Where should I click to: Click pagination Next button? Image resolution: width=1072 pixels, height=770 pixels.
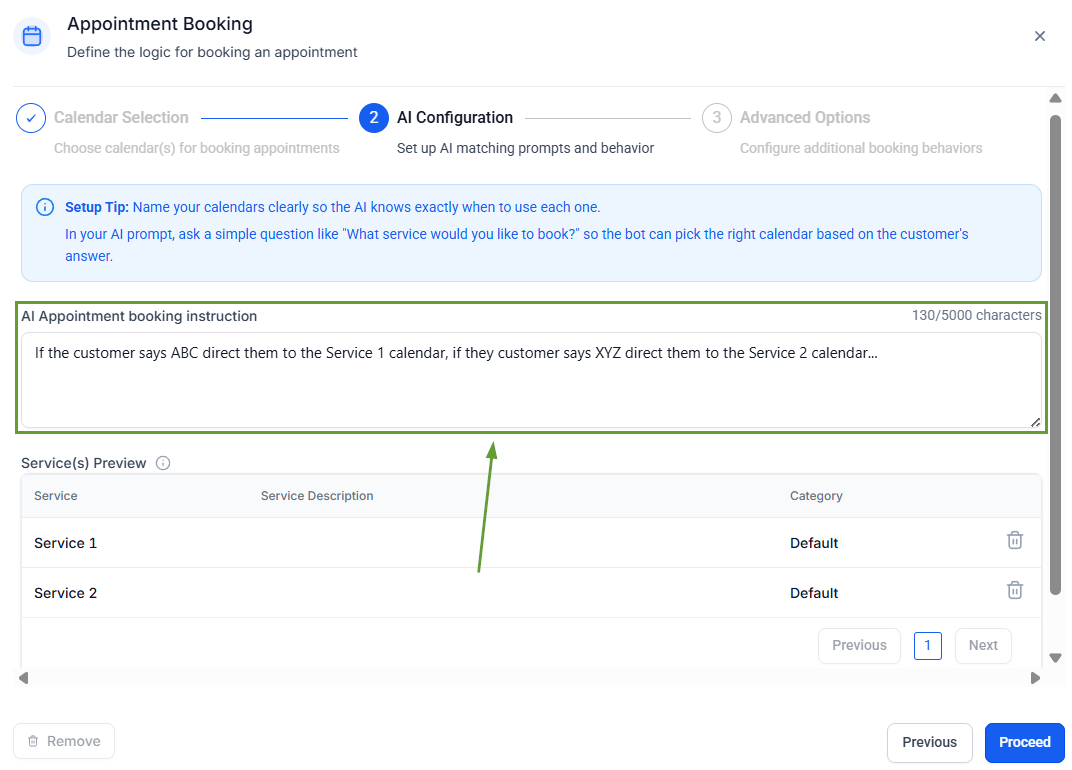click(982, 645)
